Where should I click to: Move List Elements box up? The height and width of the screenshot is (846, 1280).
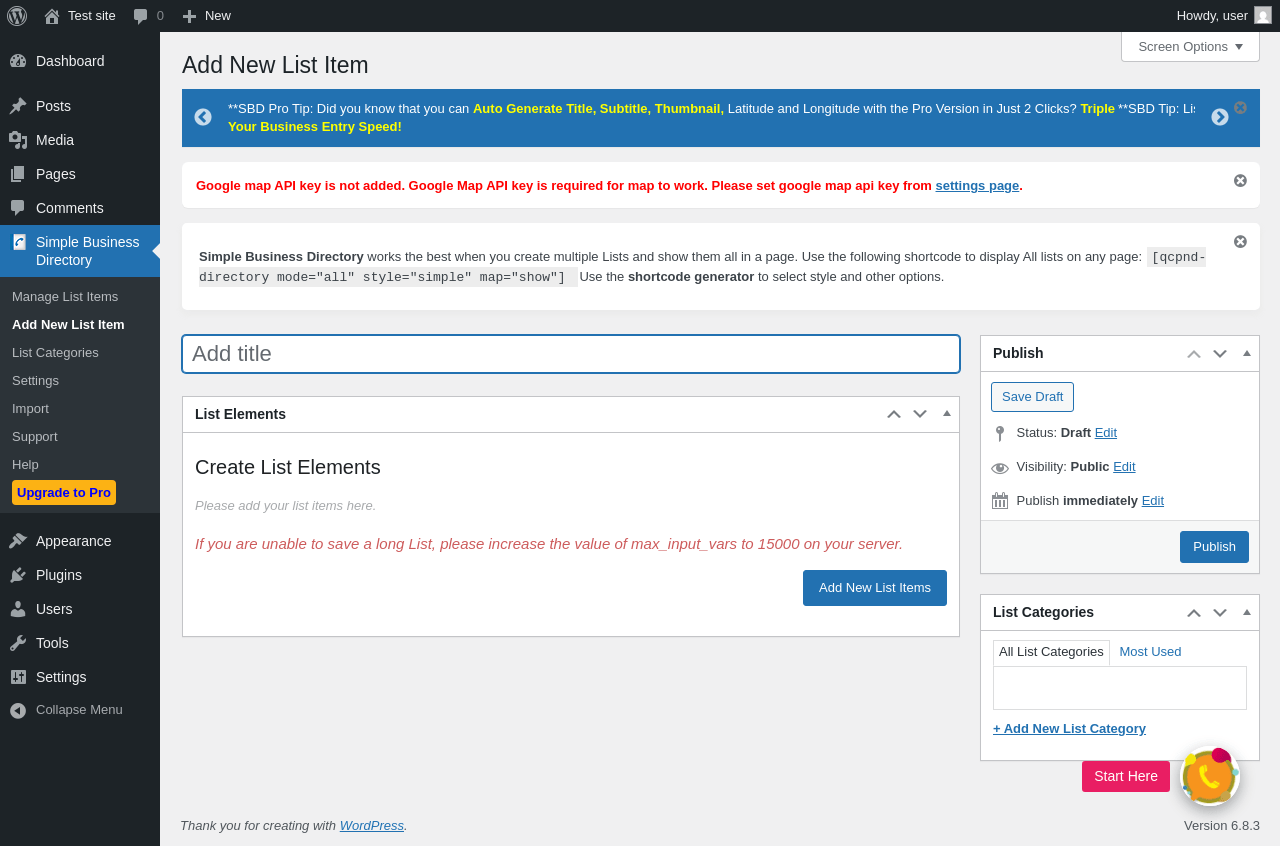(894, 414)
